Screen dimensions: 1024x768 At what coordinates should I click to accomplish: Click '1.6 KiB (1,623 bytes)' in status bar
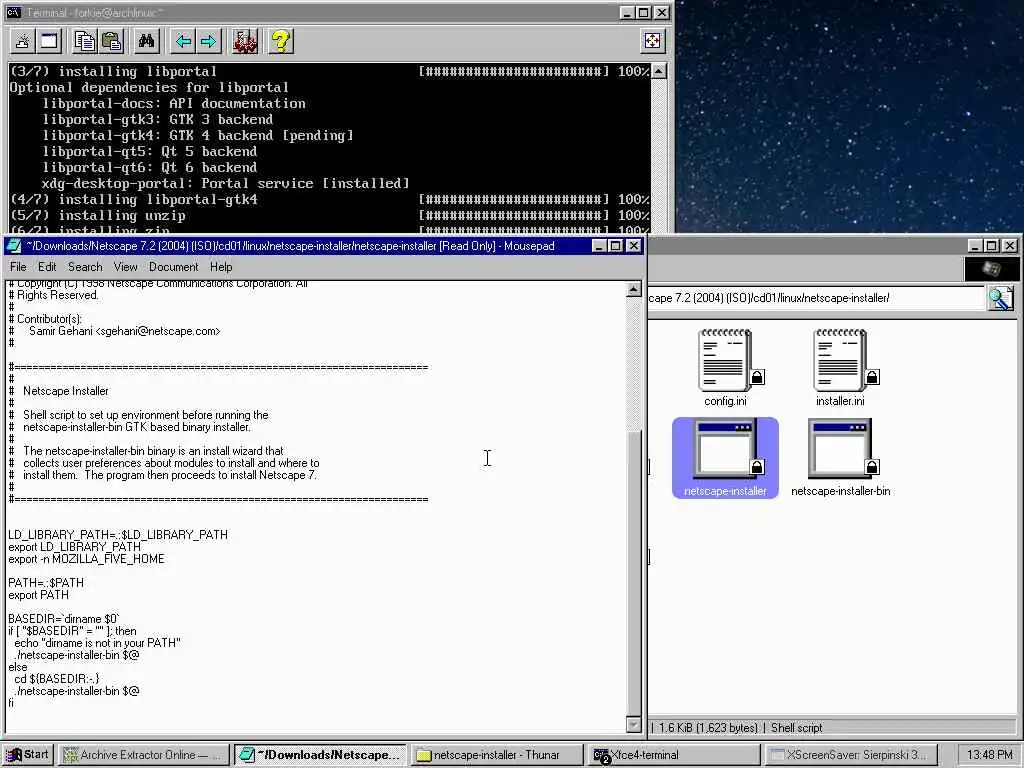pyautogui.click(x=709, y=728)
